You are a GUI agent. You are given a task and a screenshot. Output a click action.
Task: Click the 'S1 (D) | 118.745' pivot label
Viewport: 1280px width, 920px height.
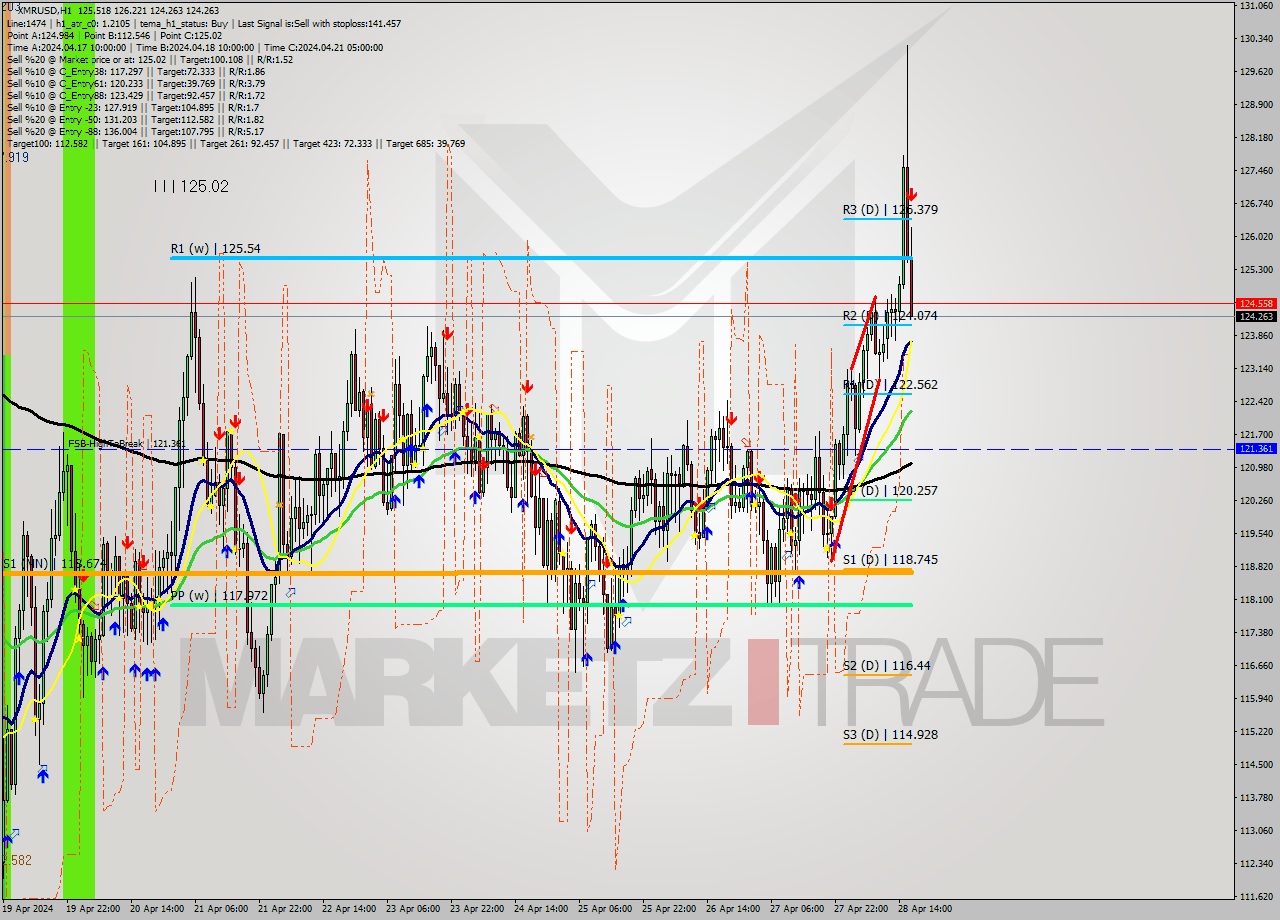(890, 559)
